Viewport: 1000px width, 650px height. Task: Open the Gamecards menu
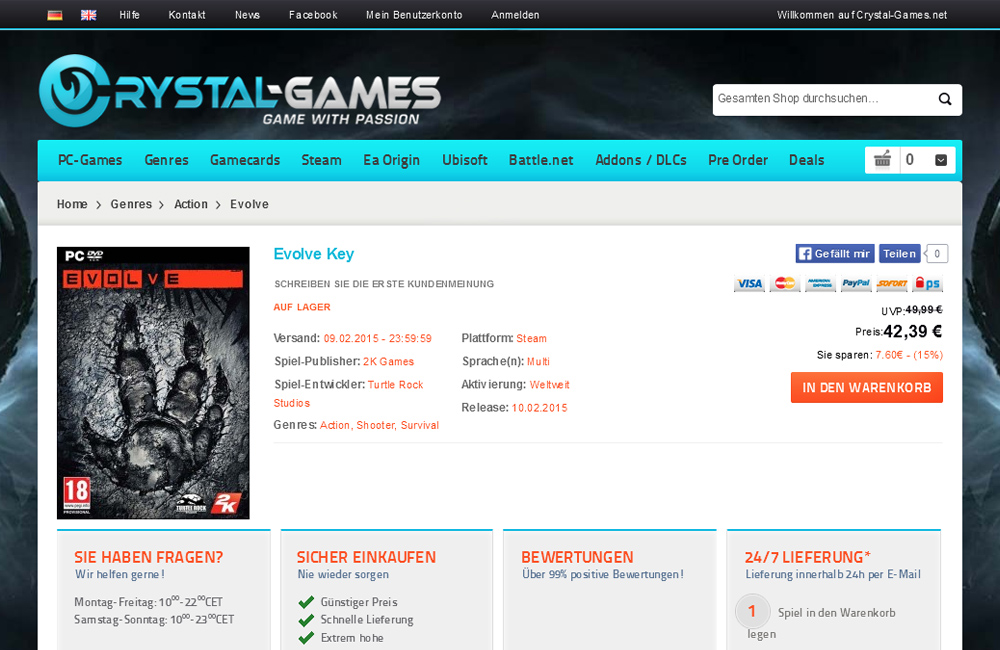[245, 160]
